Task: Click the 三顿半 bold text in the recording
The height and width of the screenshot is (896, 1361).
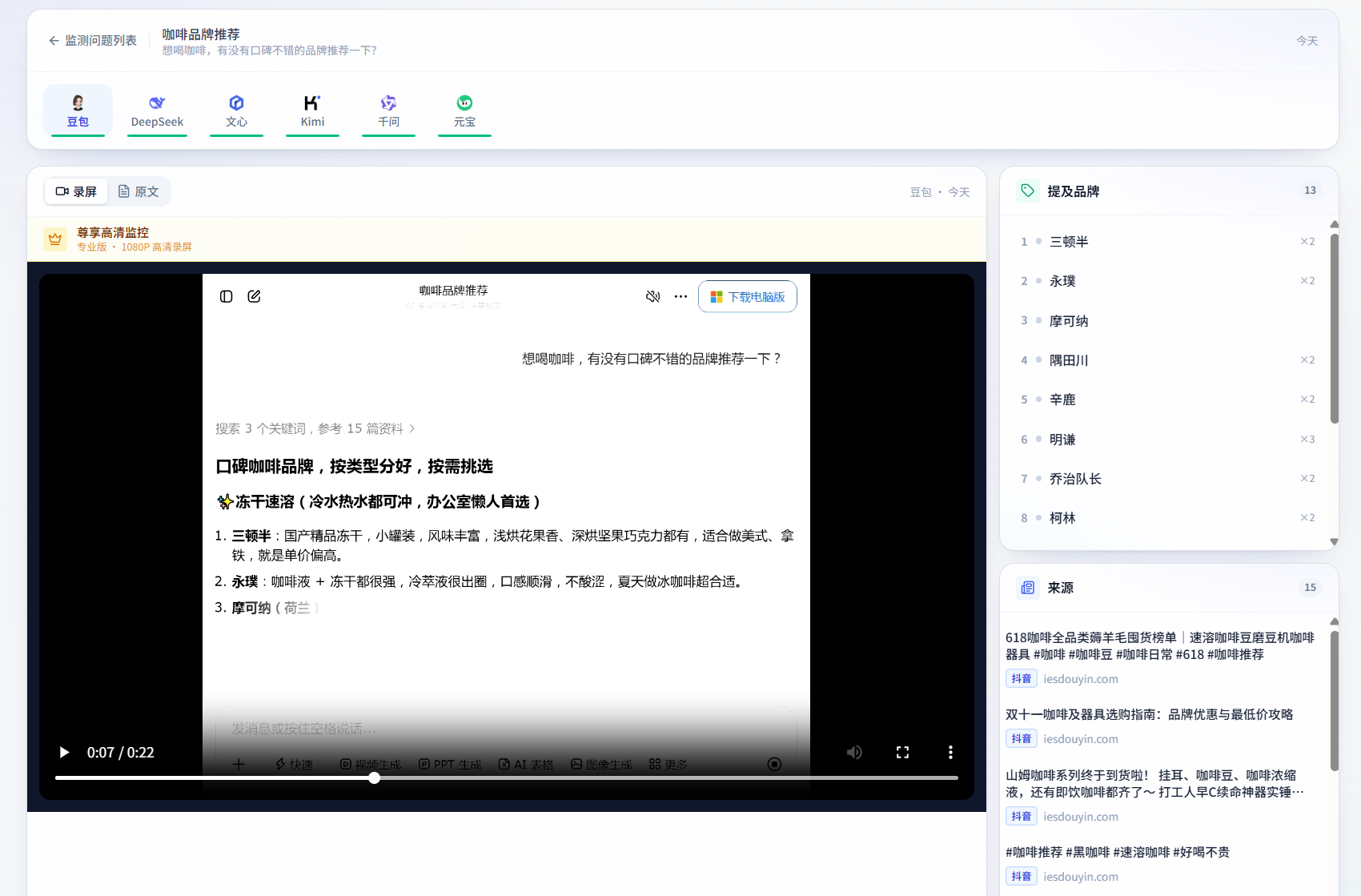Action: coord(251,536)
